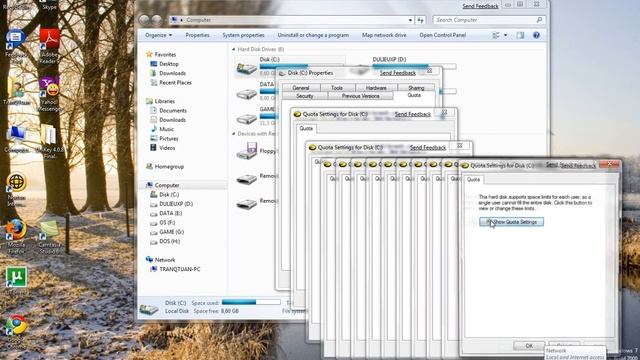Click Show Quota Settings button
This screenshot has height=360, width=640.
point(511,222)
